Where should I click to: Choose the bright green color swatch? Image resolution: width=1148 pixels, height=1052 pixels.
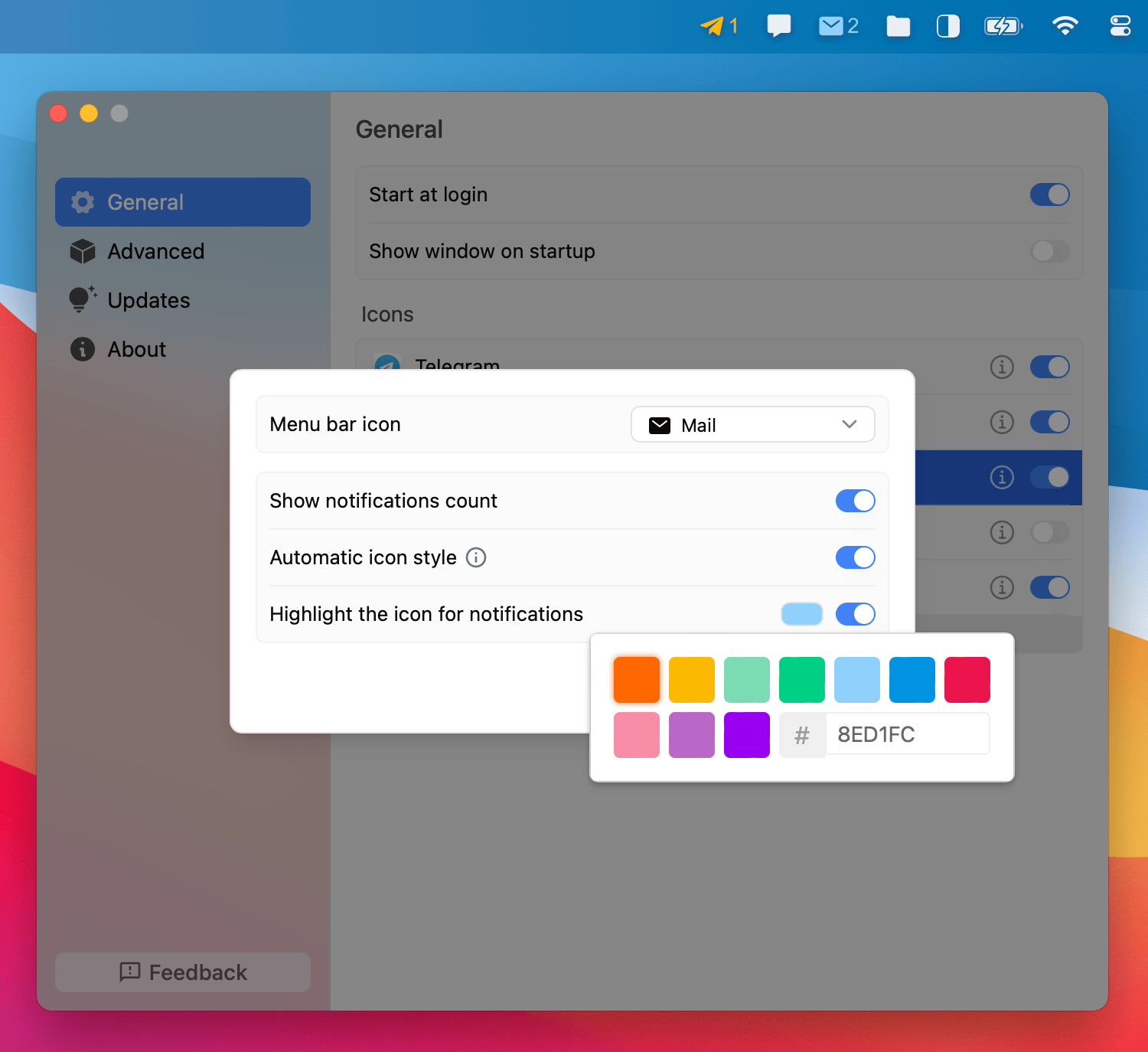[802, 680]
